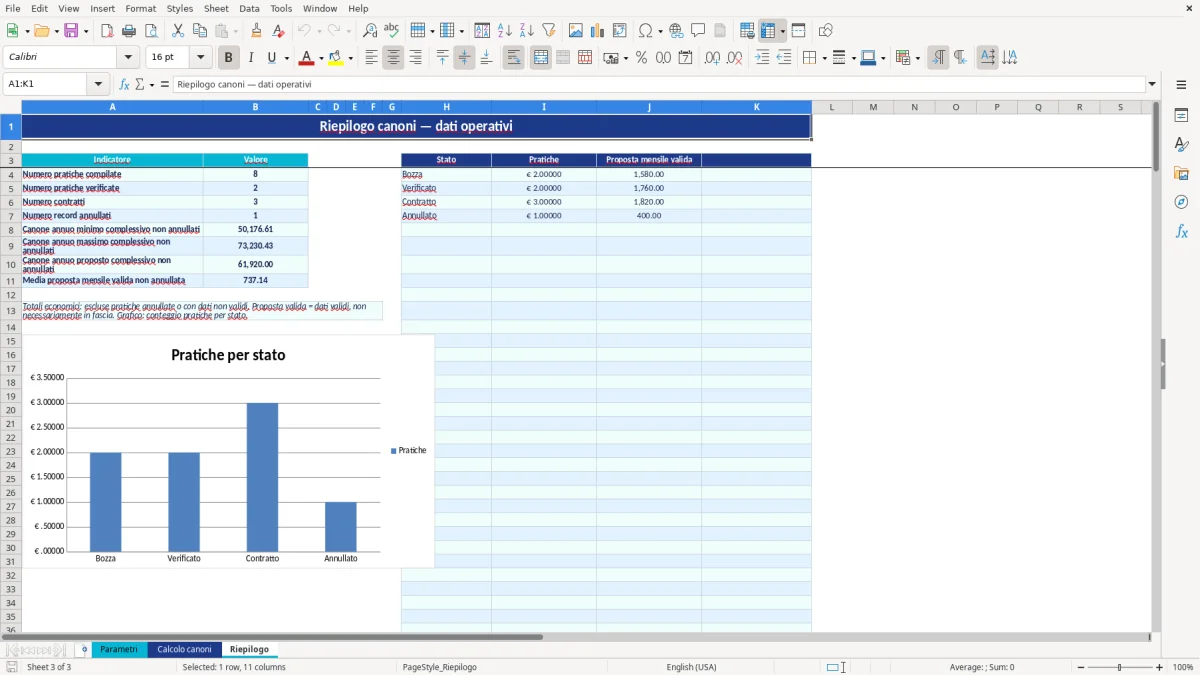The image size is (1200, 675).
Task: Open the Data menu
Action: tap(249, 8)
